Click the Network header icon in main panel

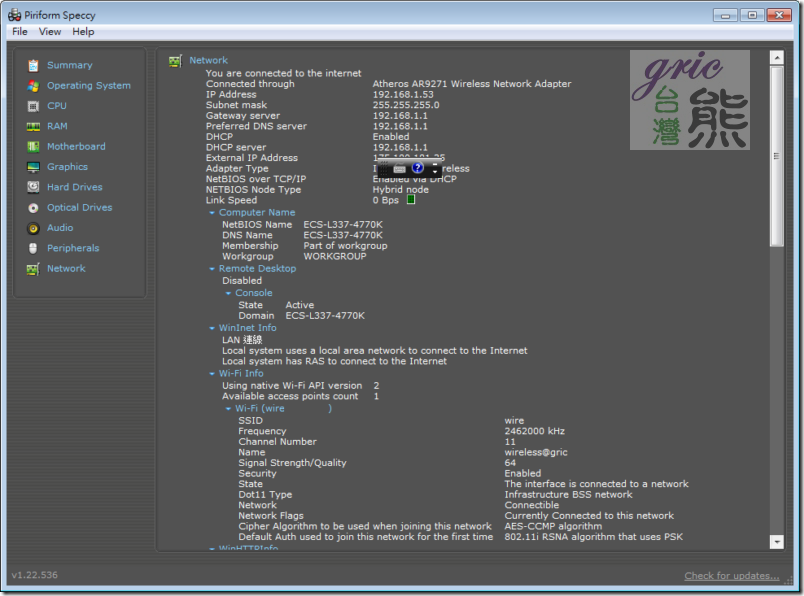175,61
